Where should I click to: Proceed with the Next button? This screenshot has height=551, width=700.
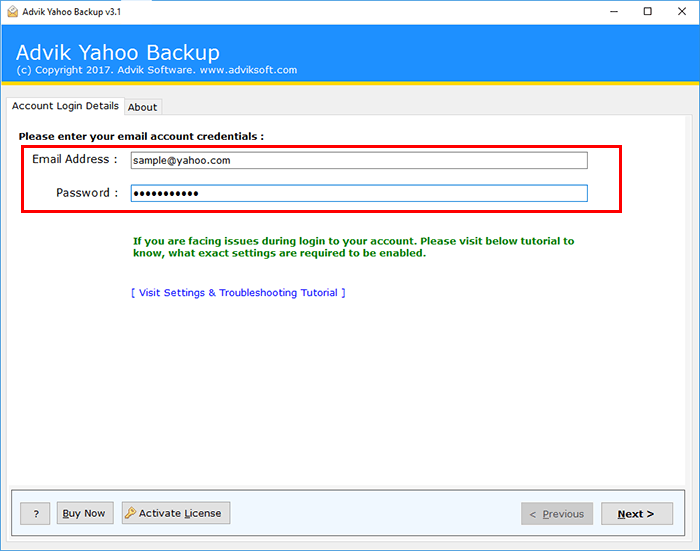point(637,514)
